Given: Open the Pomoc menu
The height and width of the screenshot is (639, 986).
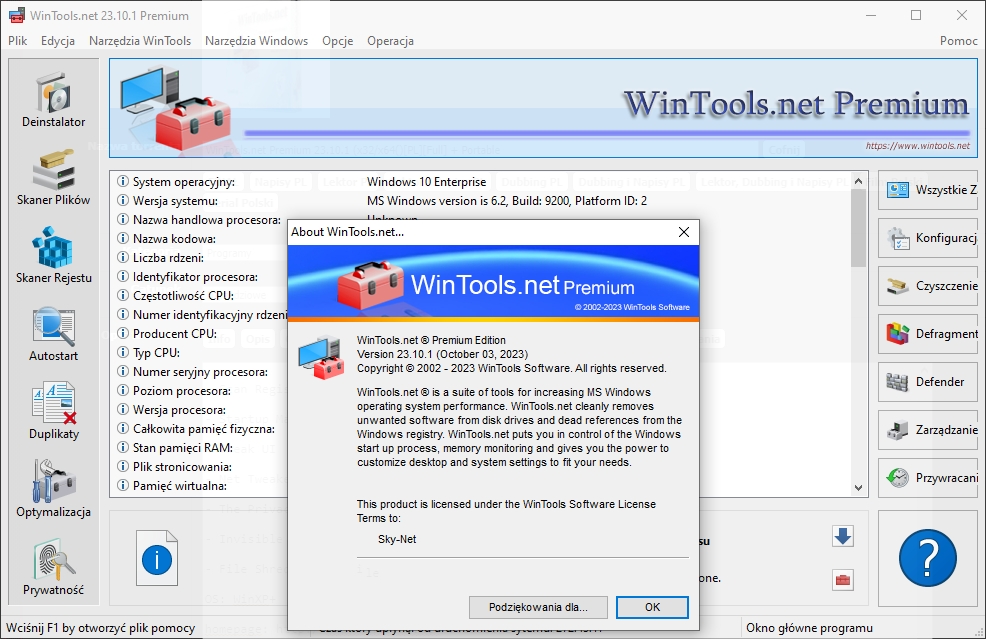Looking at the screenshot, I should click(x=959, y=41).
